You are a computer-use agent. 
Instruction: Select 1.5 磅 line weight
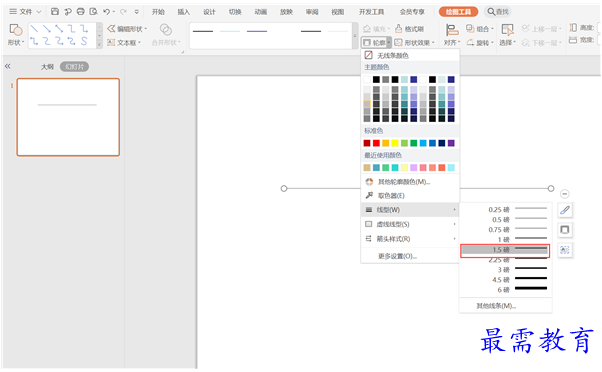tap(505, 250)
